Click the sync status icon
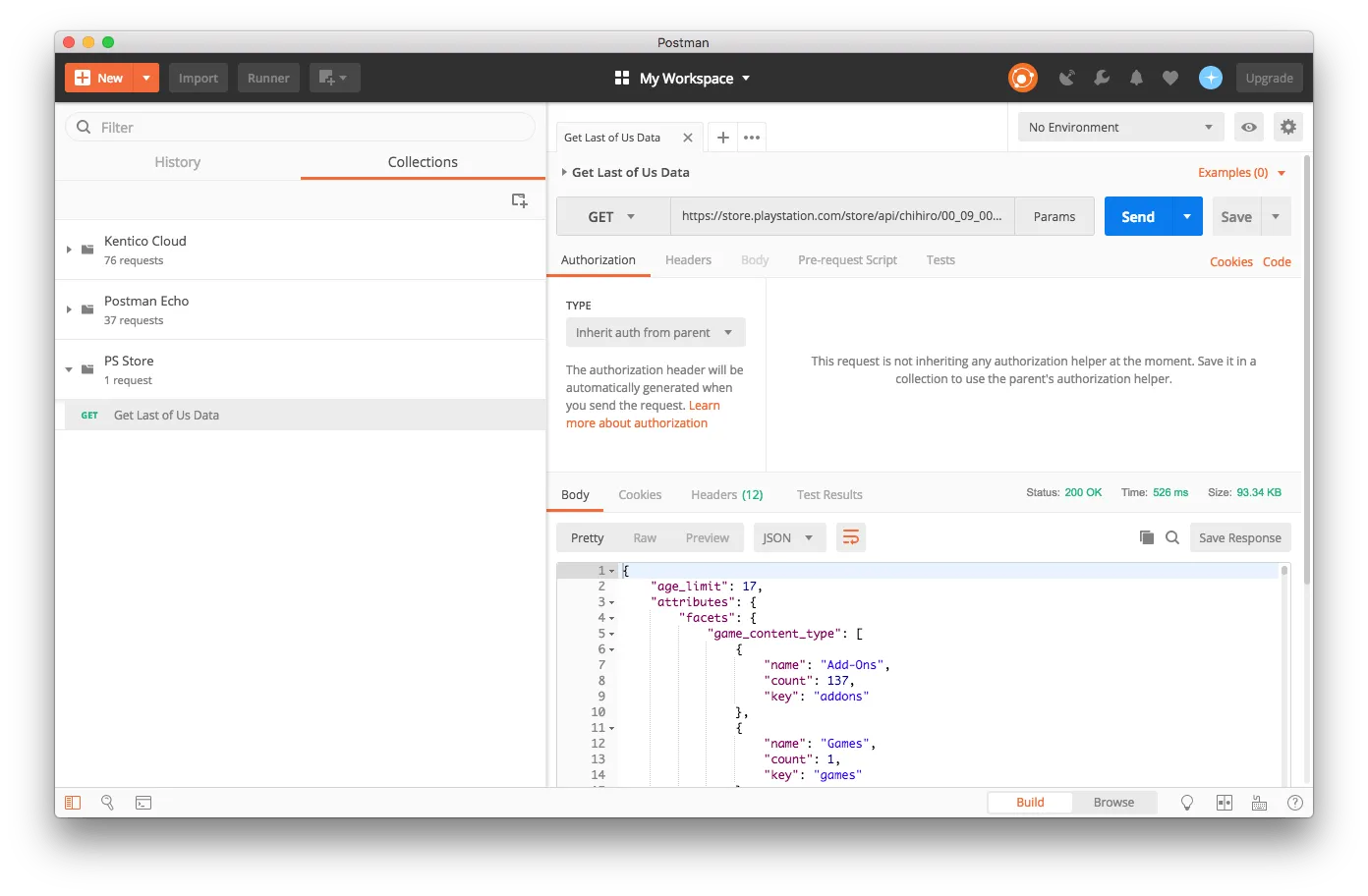The image size is (1368, 896). pos(1022,78)
